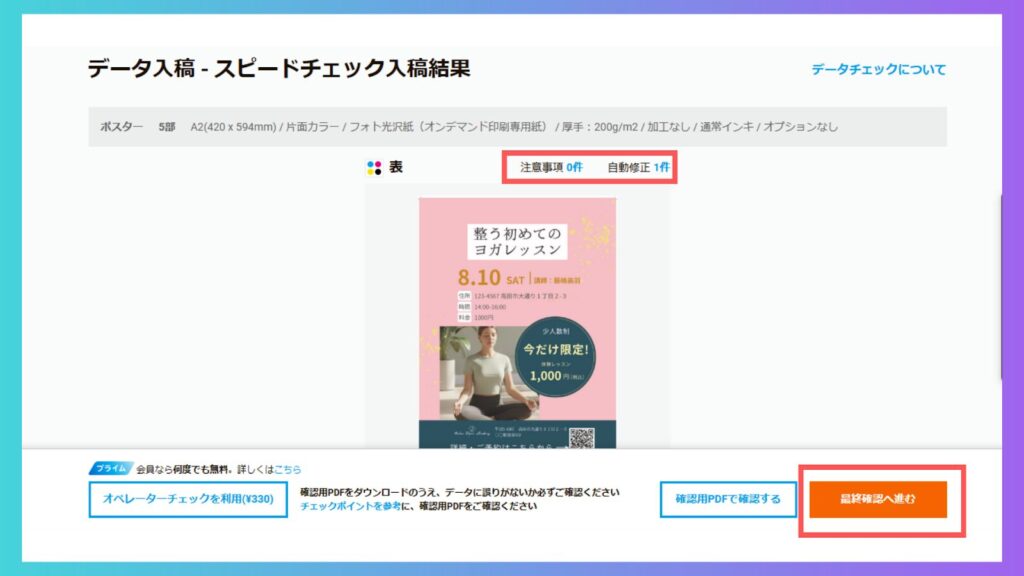Image resolution: width=1024 pixels, height=576 pixels.
Task: Proceed with the 最終確認へ進む button
Action: 878,499
